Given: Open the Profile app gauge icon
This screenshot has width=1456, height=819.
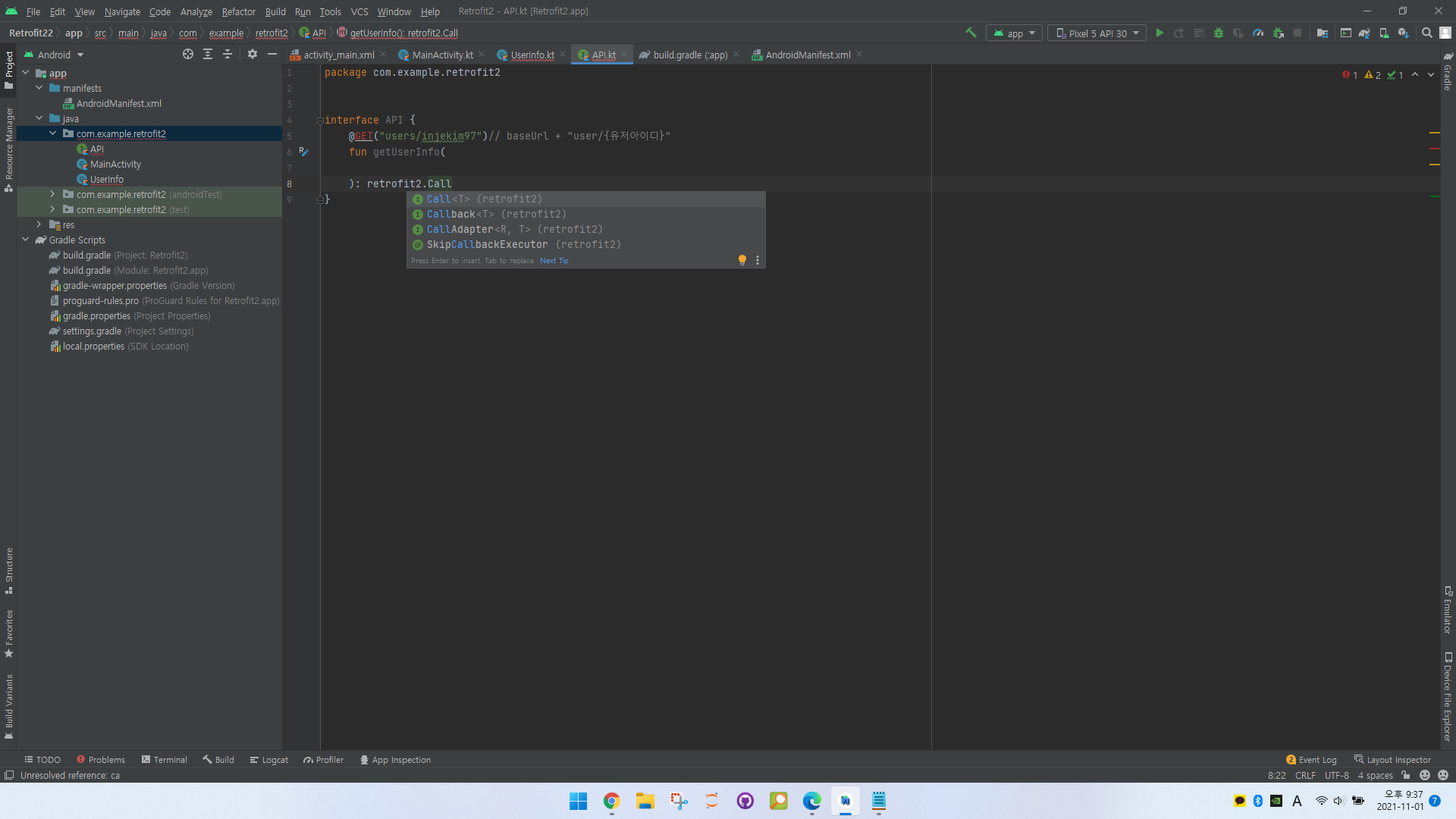Looking at the screenshot, I should (1258, 33).
